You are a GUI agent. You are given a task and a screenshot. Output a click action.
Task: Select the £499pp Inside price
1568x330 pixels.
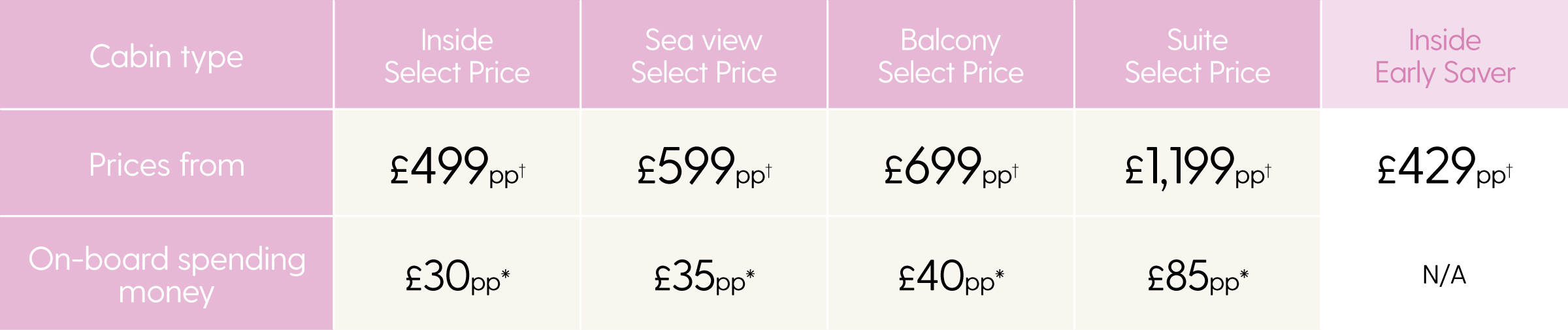coord(457,167)
